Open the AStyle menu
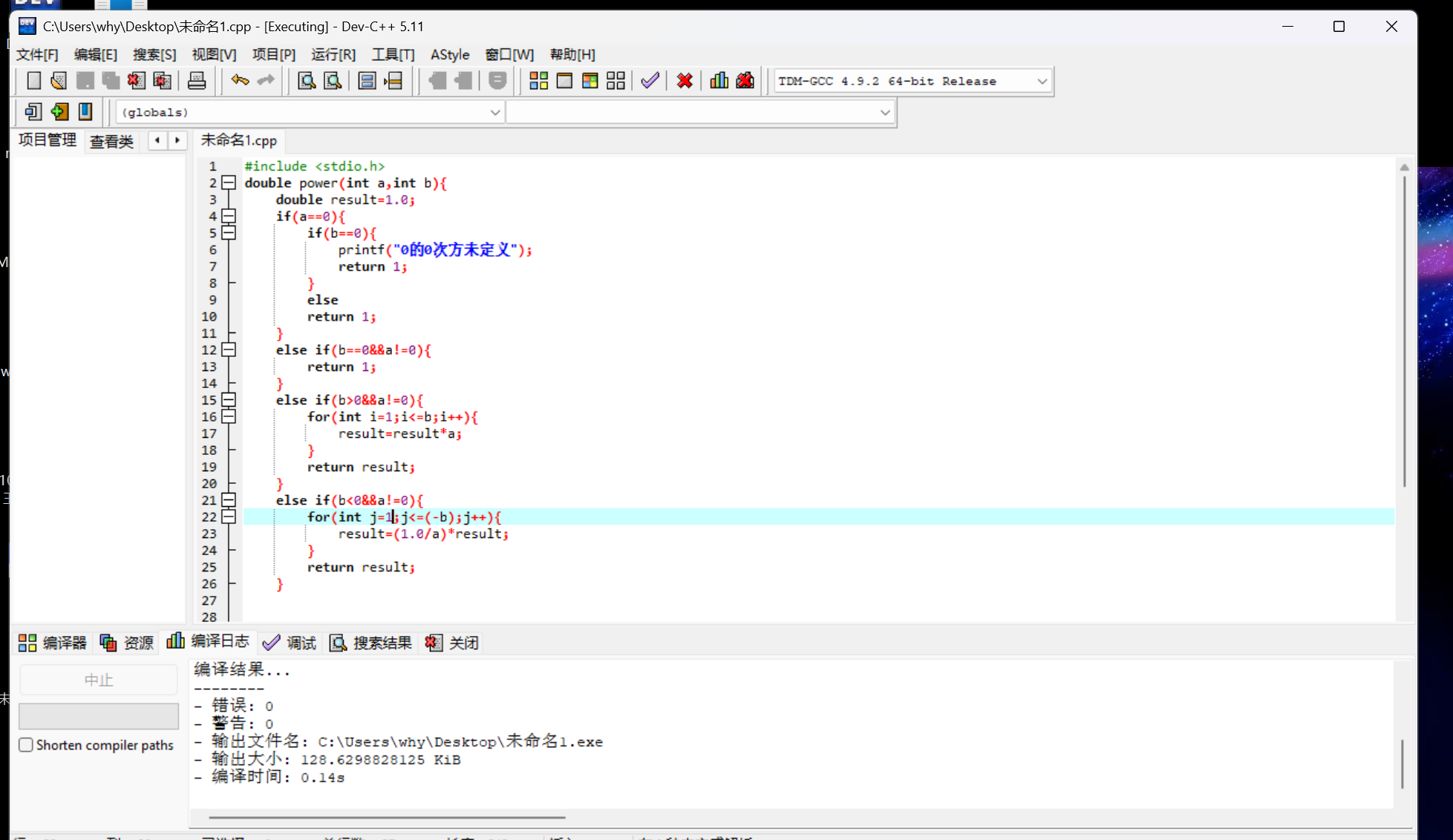 pos(450,55)
